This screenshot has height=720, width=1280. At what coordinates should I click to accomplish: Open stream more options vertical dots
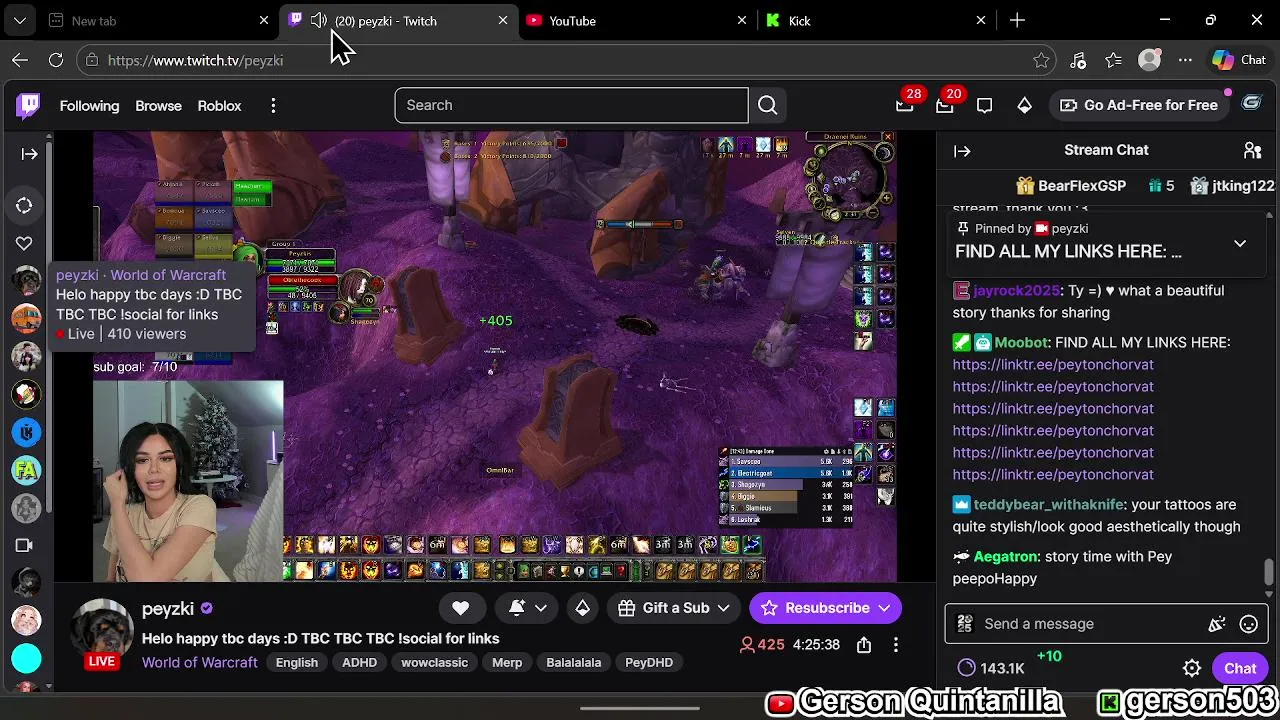point(896,645)
